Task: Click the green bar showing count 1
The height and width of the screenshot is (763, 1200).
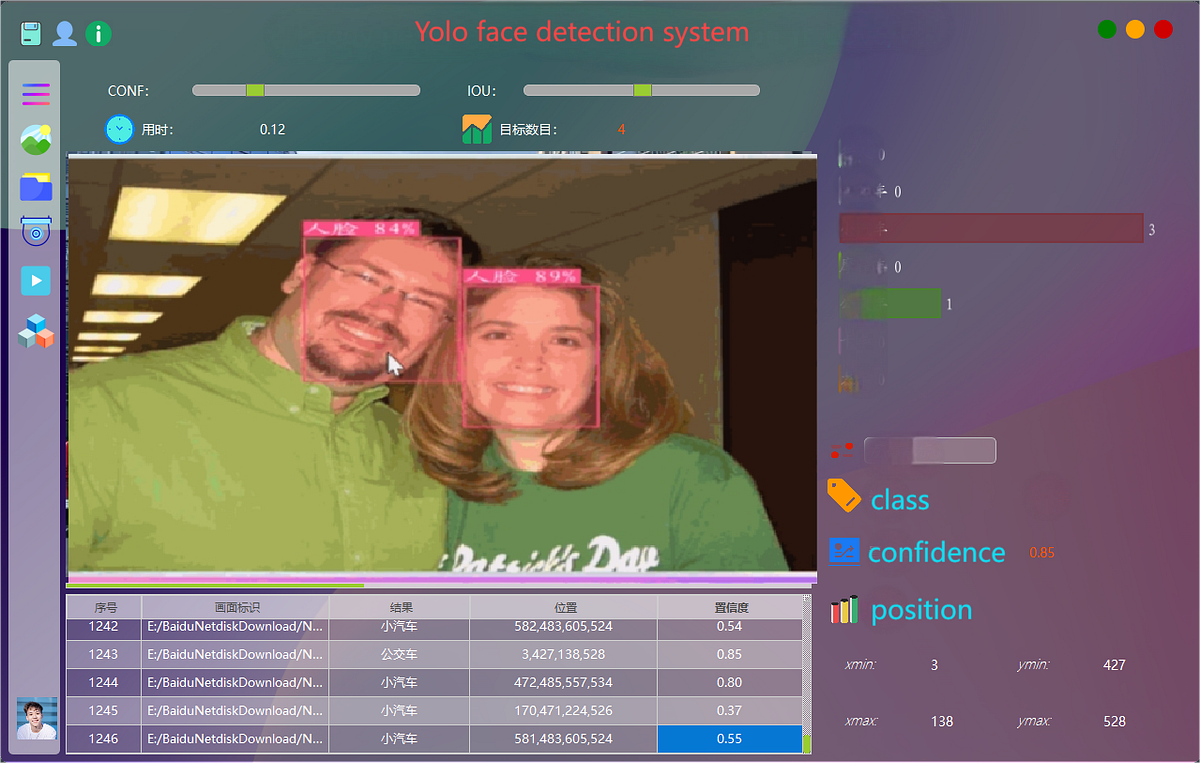Action: pyautogui.click(x=890, y=303)
